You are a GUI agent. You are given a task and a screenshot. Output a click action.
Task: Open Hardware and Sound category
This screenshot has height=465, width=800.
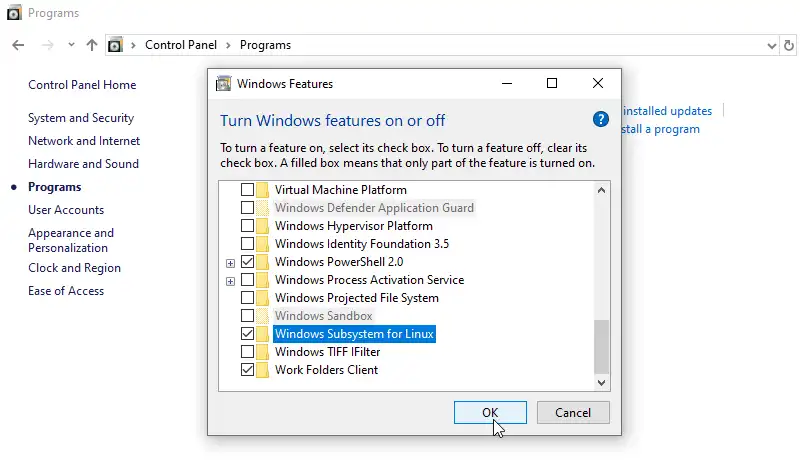pyautogui.click(x=84, y=164)
